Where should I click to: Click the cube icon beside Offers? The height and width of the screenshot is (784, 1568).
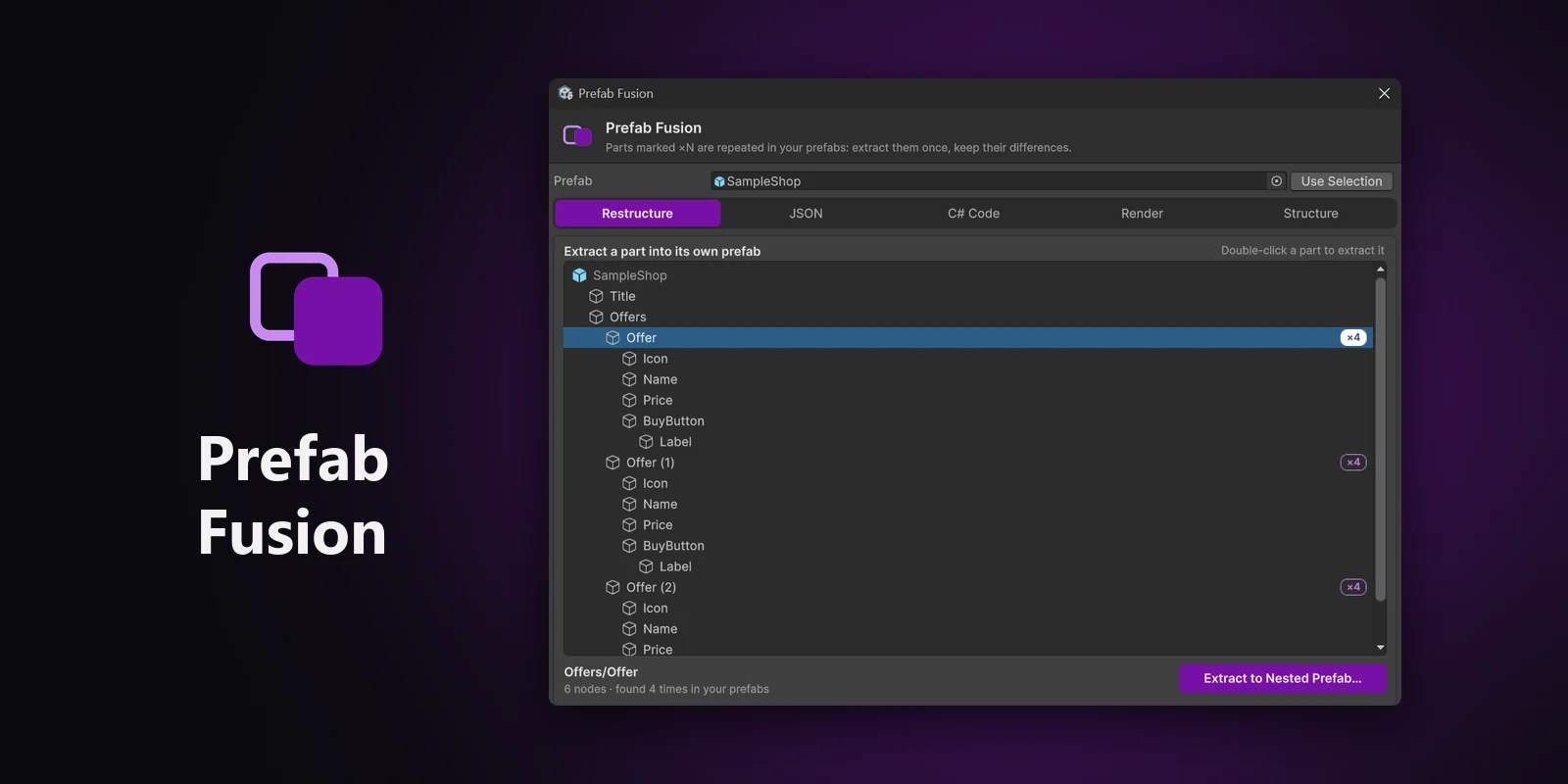pos(596,317)
